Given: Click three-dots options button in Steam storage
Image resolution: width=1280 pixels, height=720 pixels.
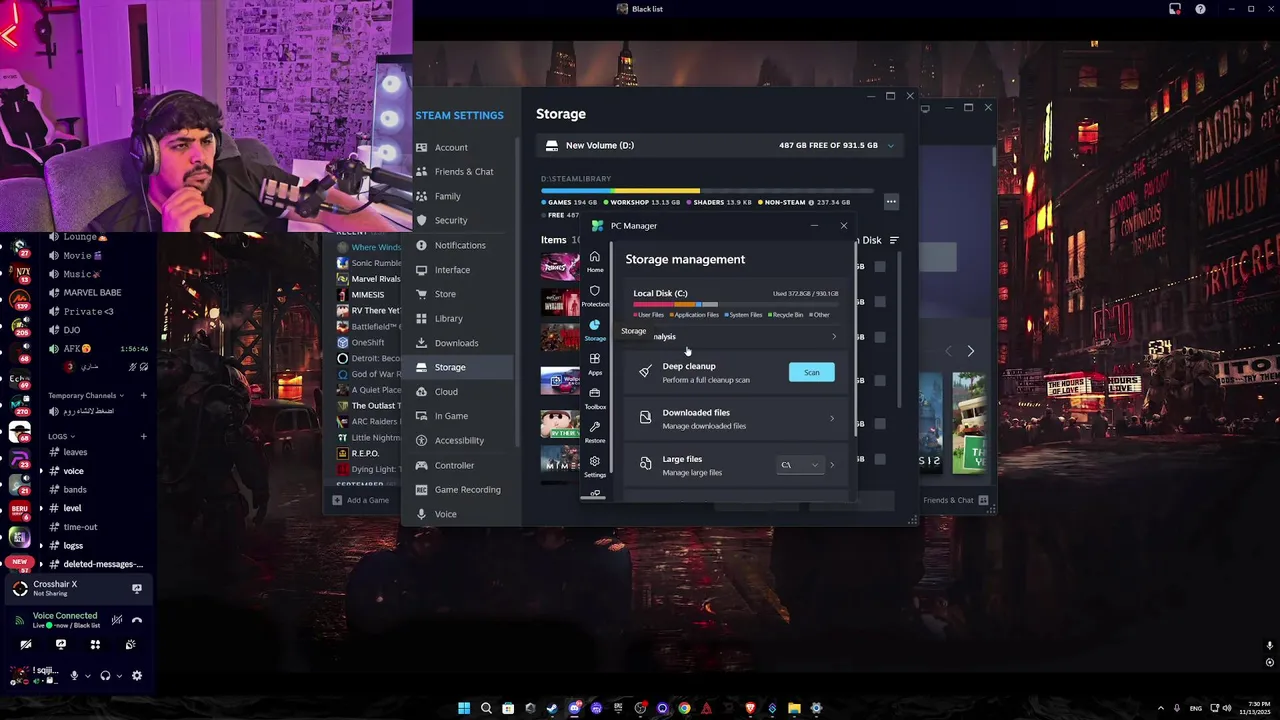Looking at the screenshot, I should (x=891, y=202).
